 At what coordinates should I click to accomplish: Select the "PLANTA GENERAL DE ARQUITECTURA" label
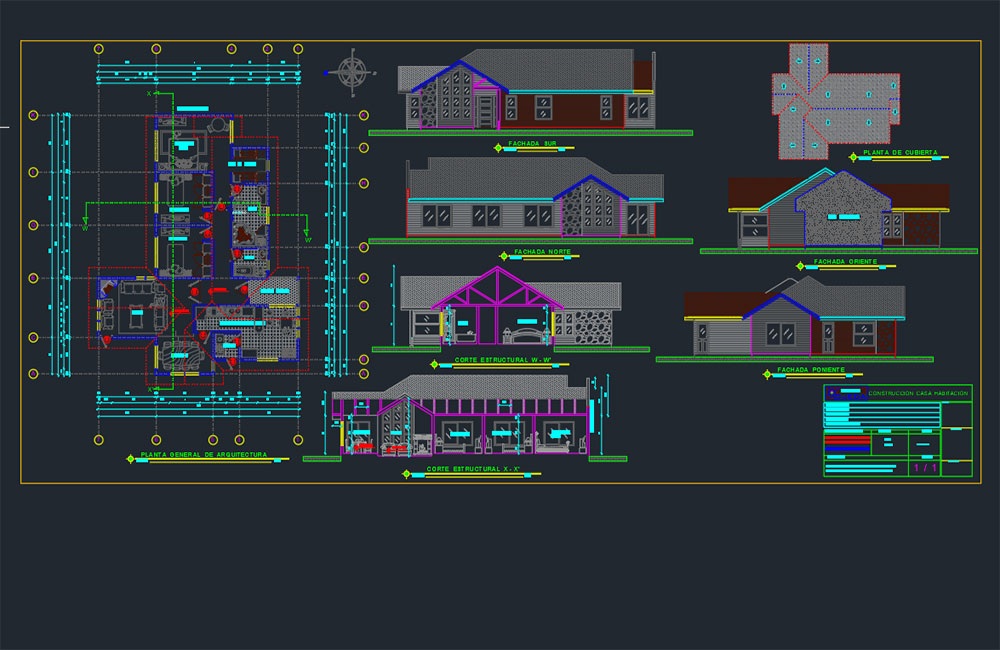(x=203, y=455)
